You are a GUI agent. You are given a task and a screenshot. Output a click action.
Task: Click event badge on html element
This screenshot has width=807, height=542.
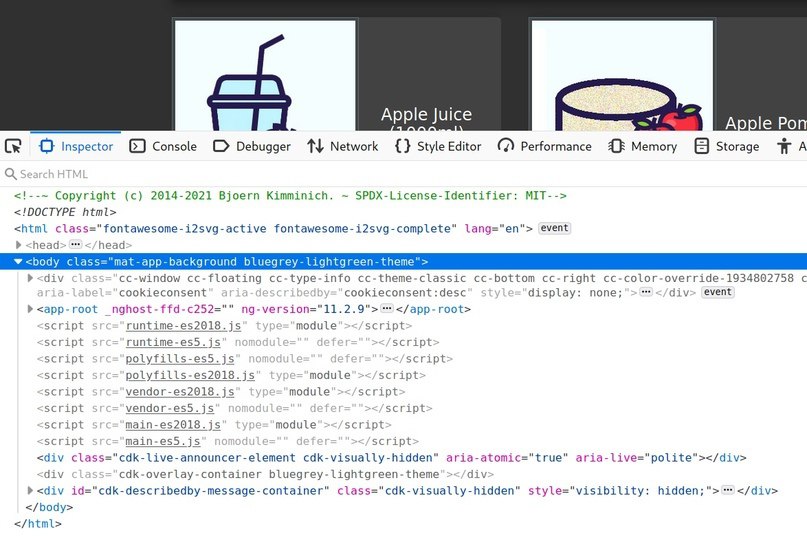pyautogui.click(x=554, y=228)
